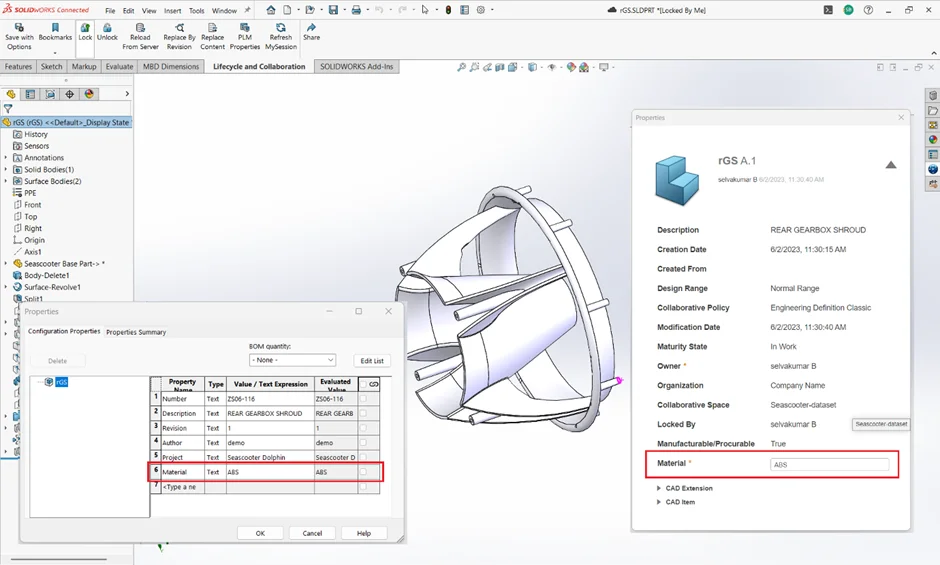Screen dimensions: 940x565
Task: Click Replace Content icon
Action: click(212, 28)
